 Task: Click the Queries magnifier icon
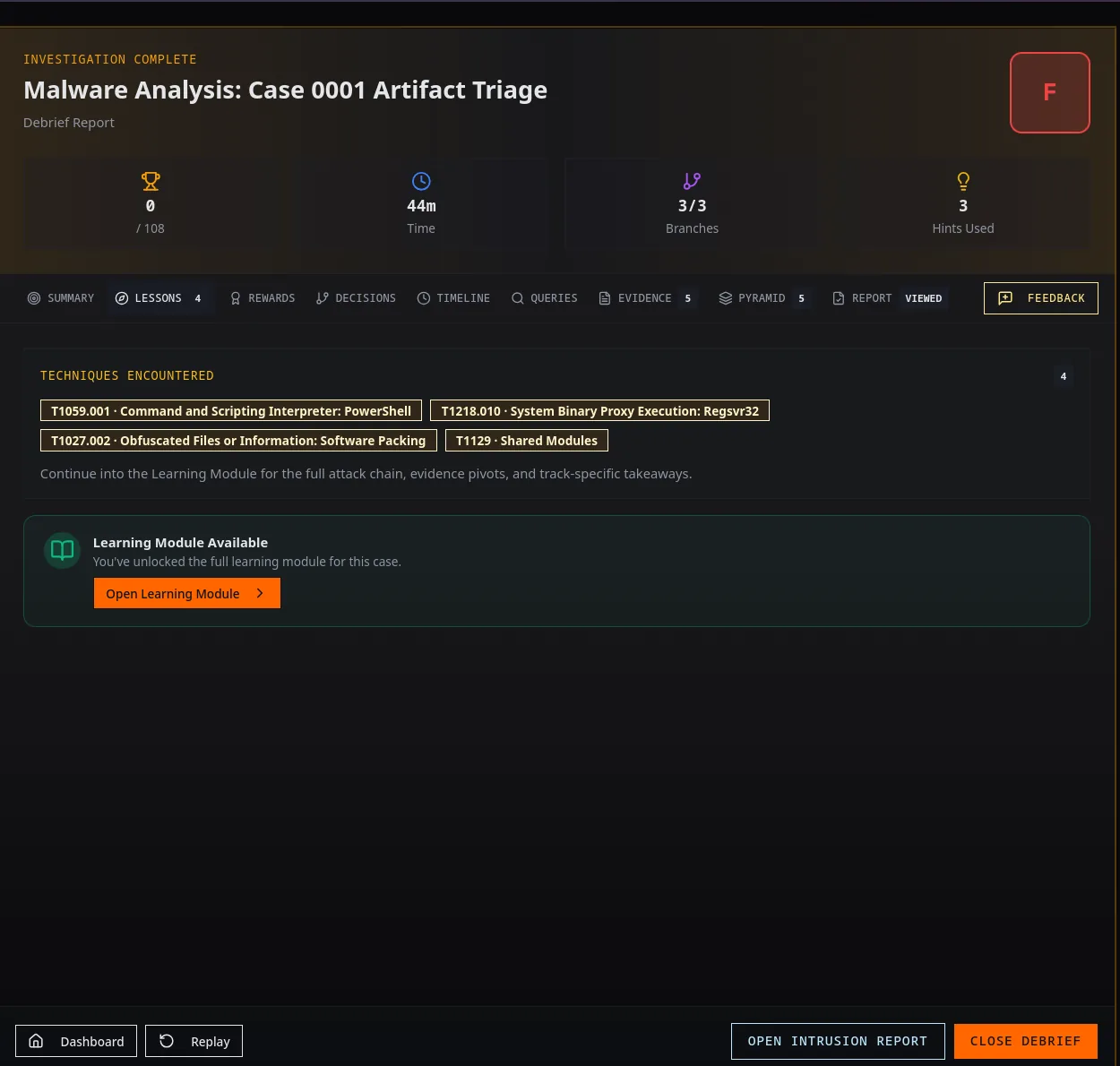[x=518, y=298]
